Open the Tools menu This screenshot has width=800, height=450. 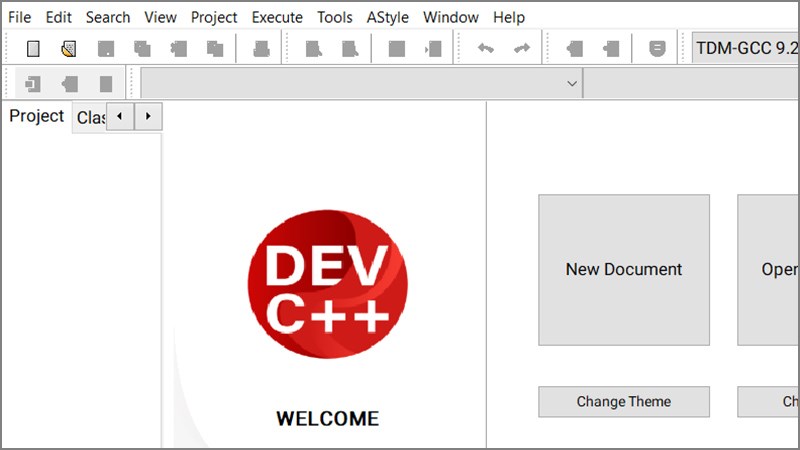click(335, 17)
